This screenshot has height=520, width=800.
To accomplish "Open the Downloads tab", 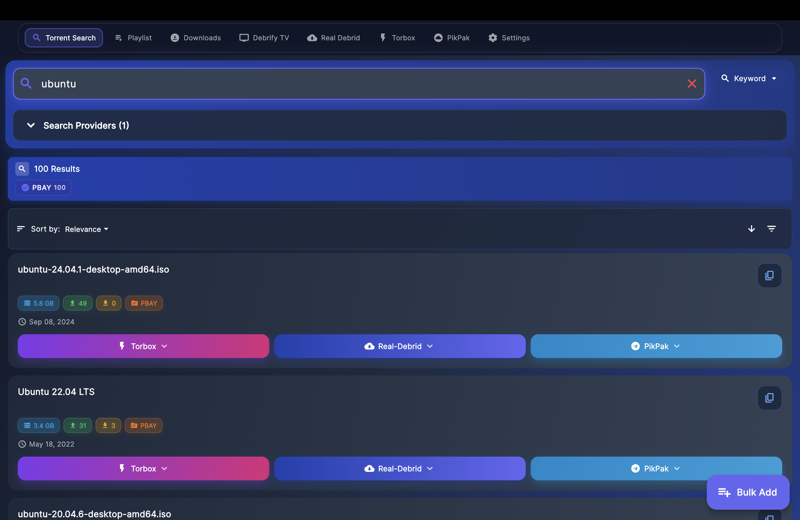I will [195, 38].
